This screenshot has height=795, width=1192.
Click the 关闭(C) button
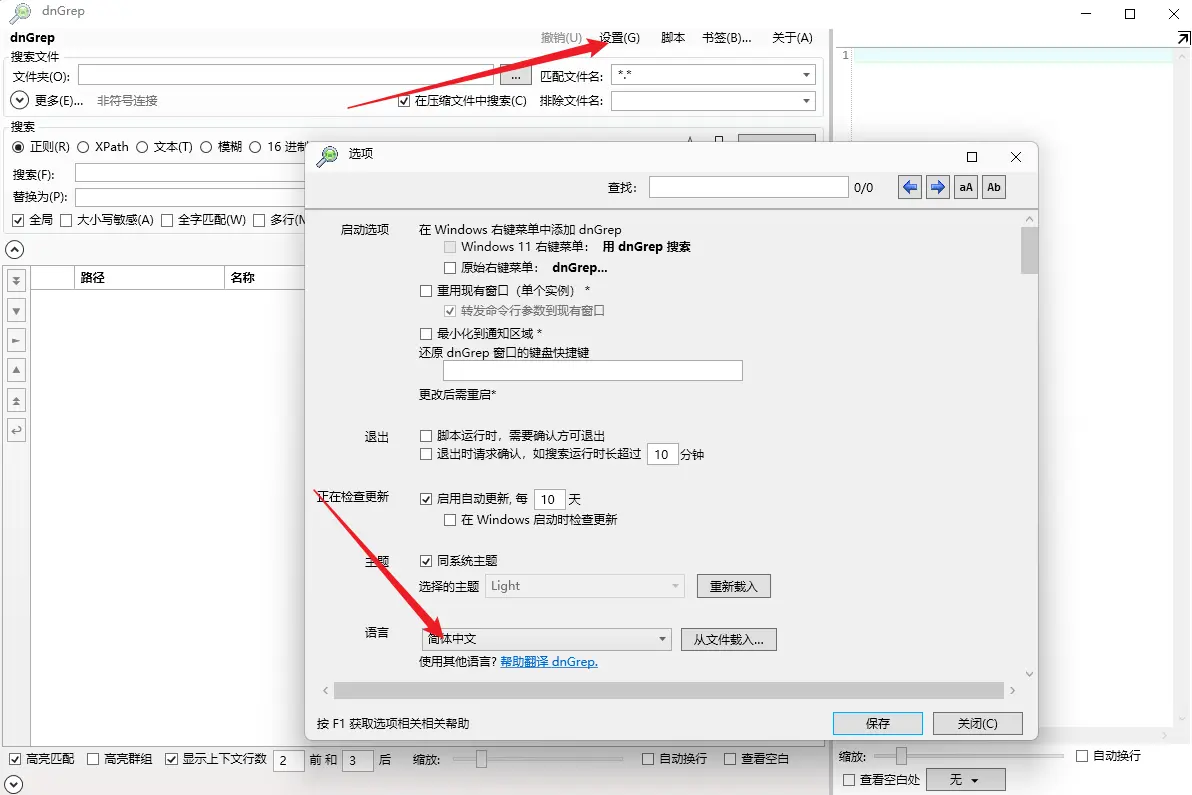tap(978, 724)
